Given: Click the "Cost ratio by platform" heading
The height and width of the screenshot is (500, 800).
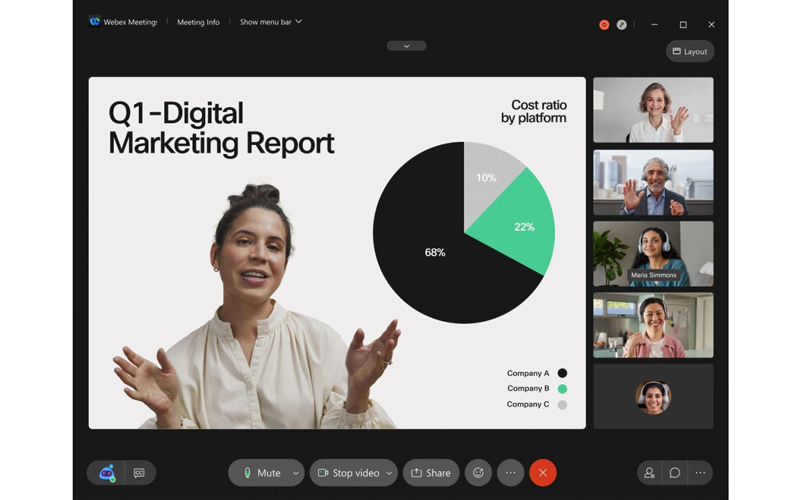Looking at the screenshot, I should point(534,111).
